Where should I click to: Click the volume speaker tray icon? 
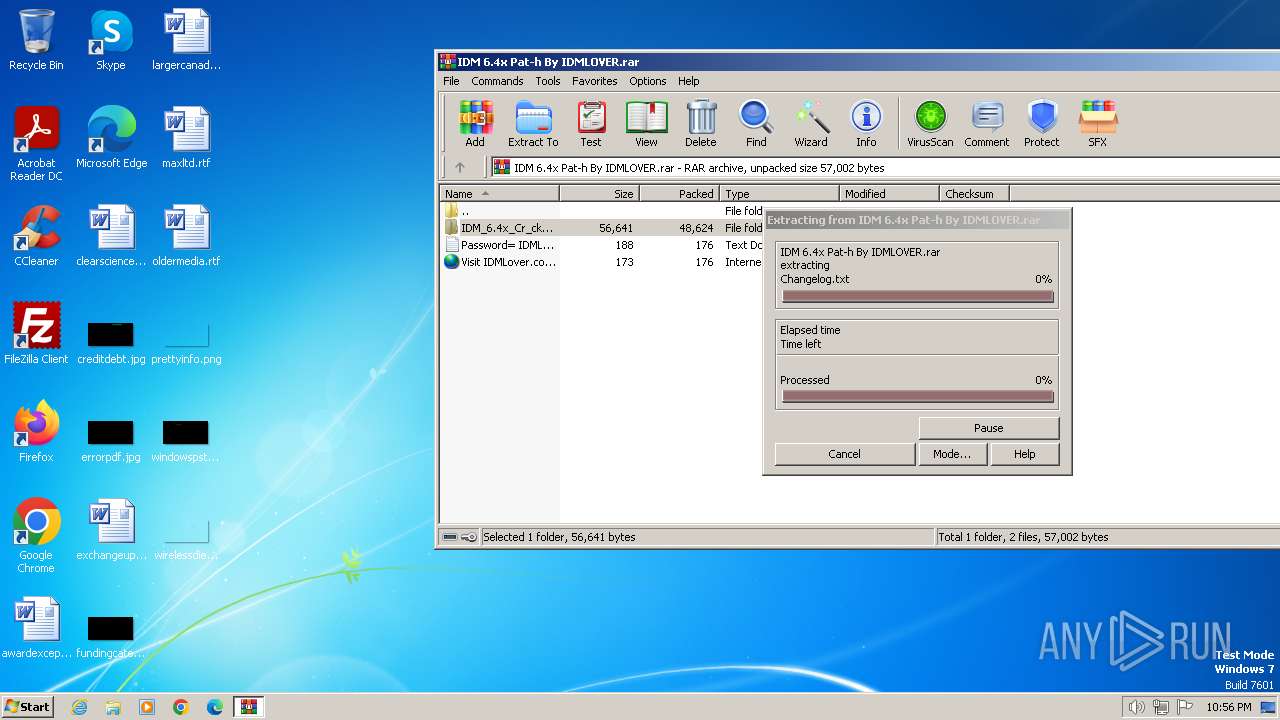1136,707
